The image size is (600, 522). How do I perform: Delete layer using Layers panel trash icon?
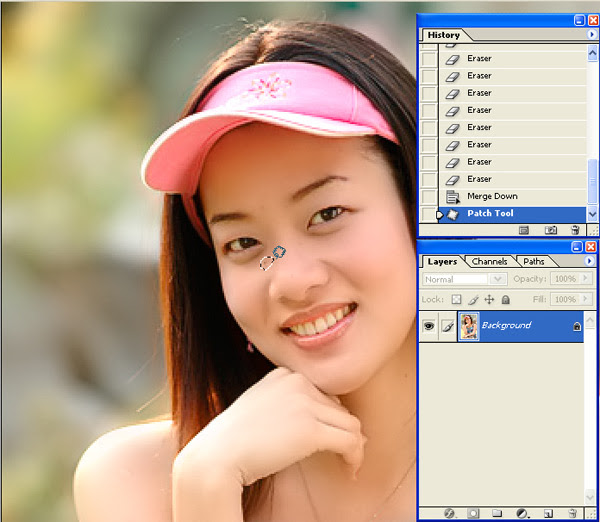572,513
